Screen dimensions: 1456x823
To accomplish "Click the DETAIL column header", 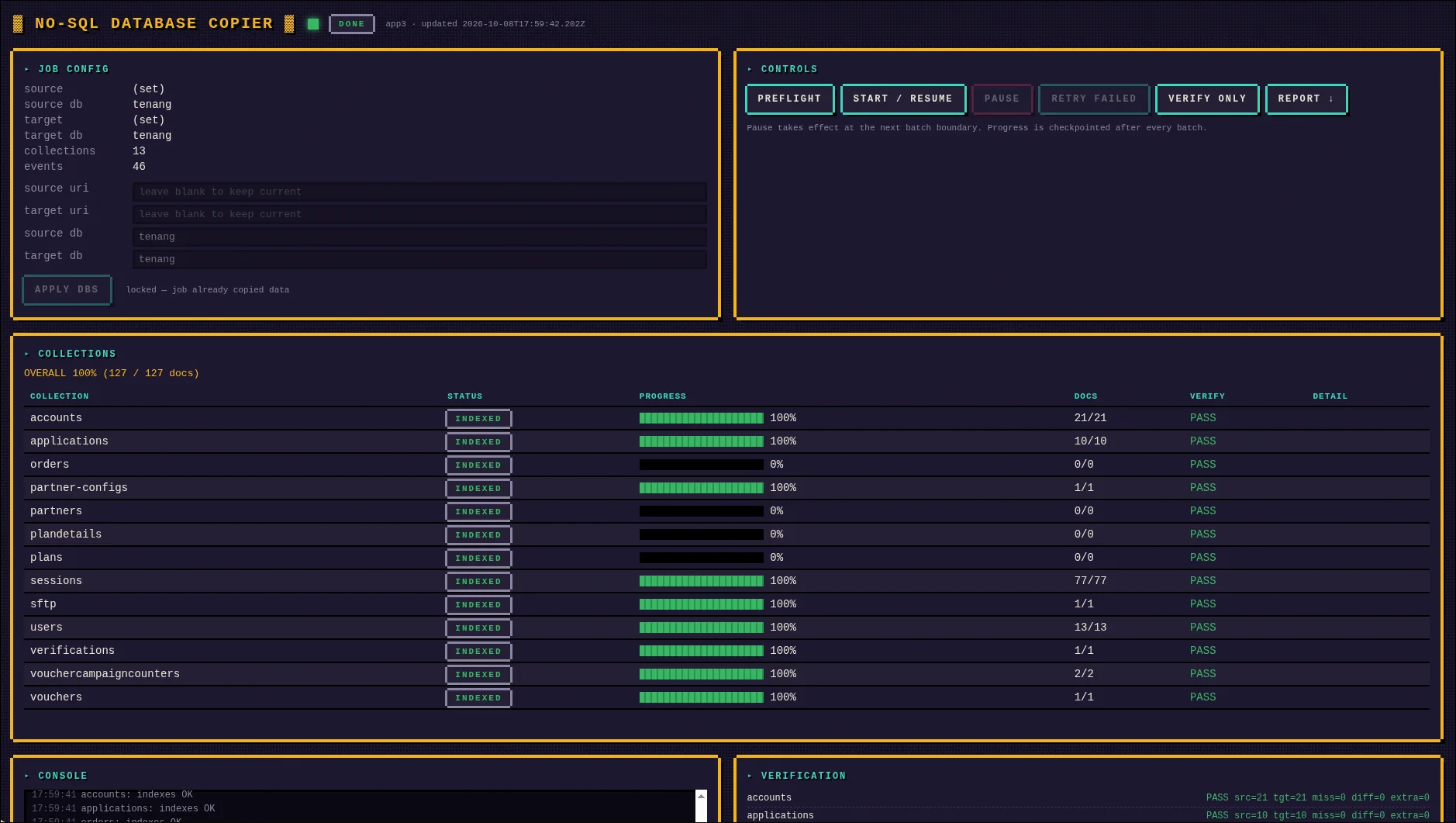I will (1330, 396).
